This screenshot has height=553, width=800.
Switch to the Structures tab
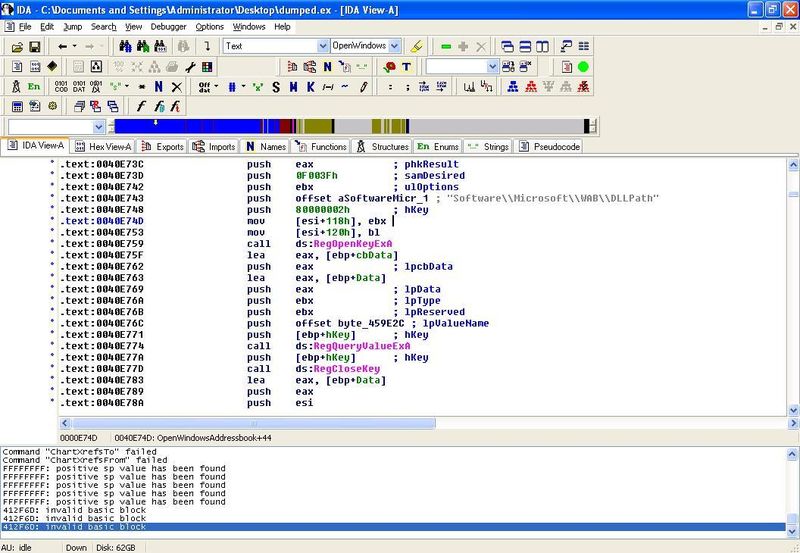(x=383, y=147)
